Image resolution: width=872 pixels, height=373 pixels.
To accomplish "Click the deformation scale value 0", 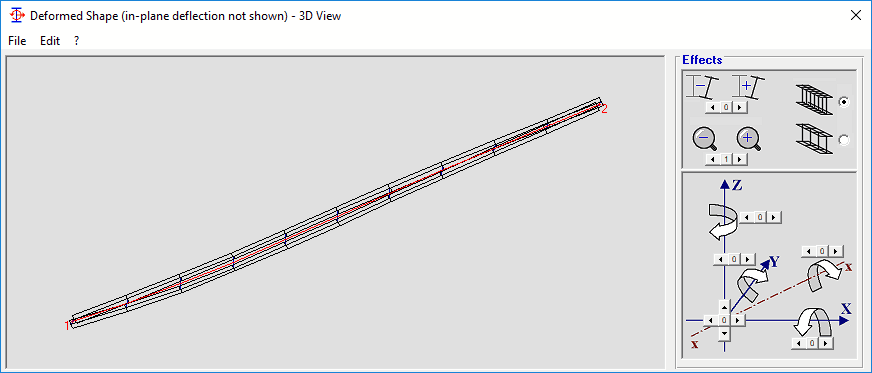I will [x=726, y=107].
